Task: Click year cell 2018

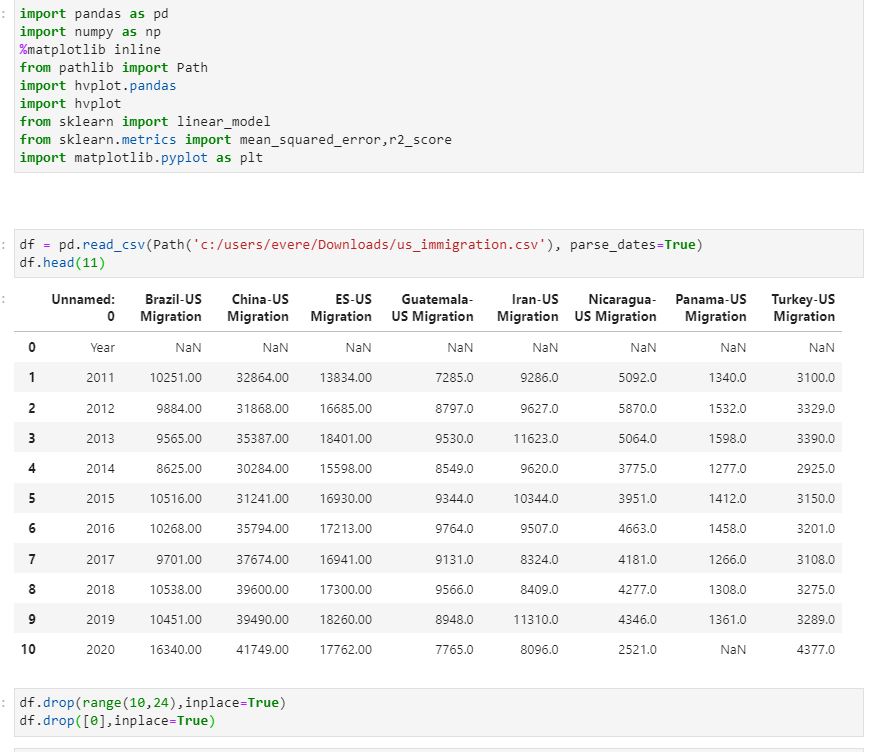Action: [x=100, y=589]
